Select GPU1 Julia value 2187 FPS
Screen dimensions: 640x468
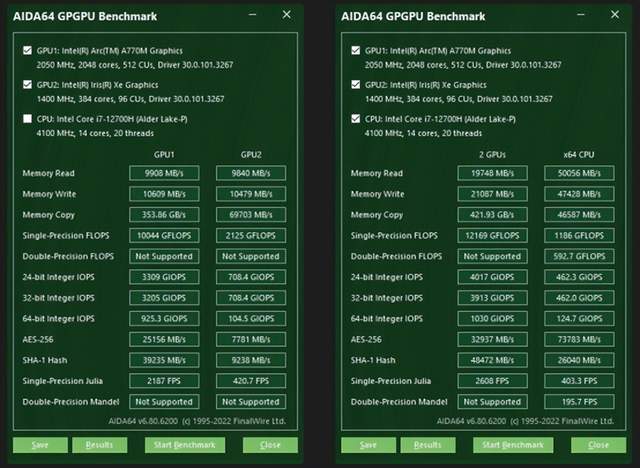pyautogui.click(x=164, y=381)
